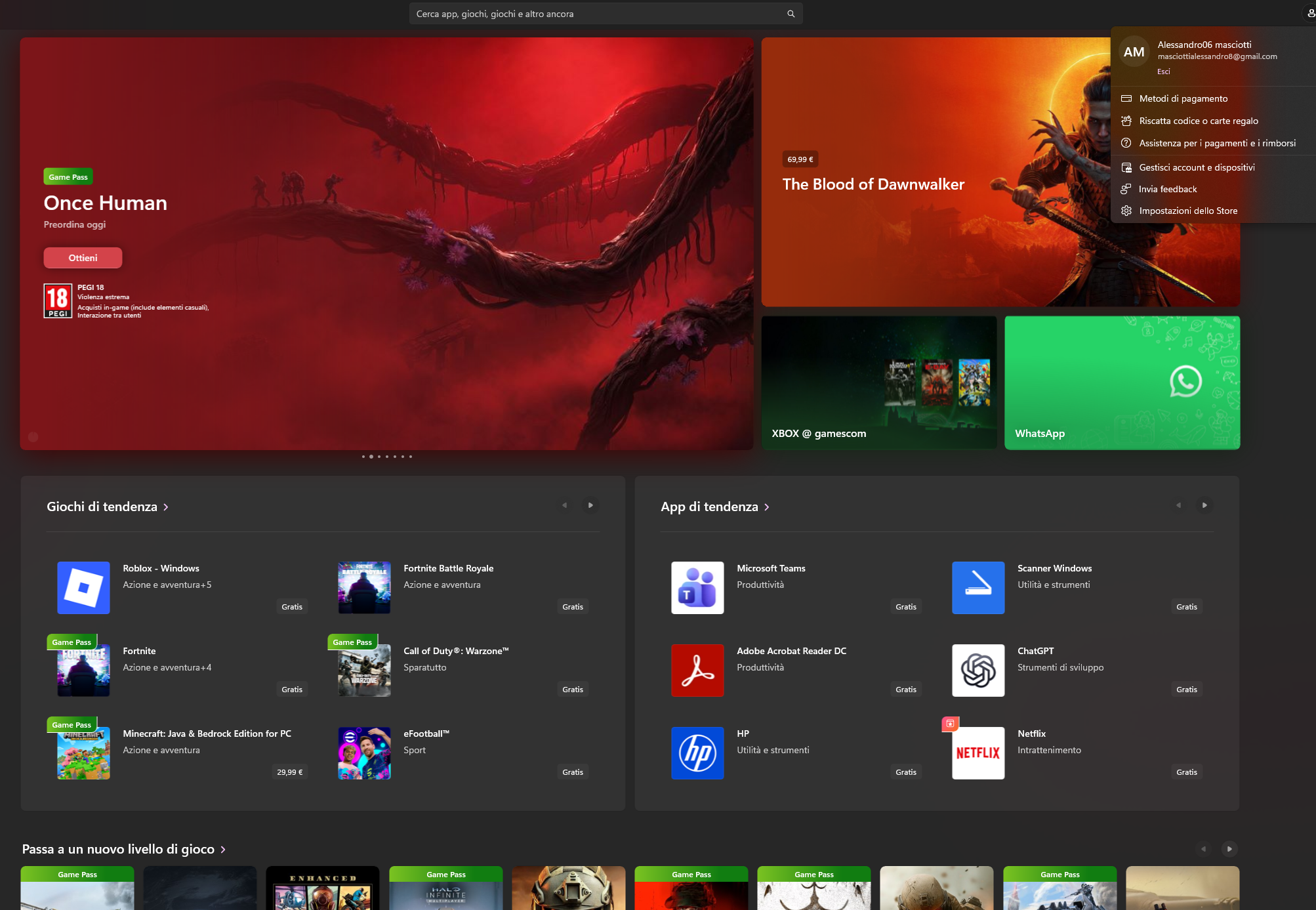Viewport: 1316px width, 910px height.
Task: Open the eFootball game icon
Action: pyautogui.click(x=364, y=753)
